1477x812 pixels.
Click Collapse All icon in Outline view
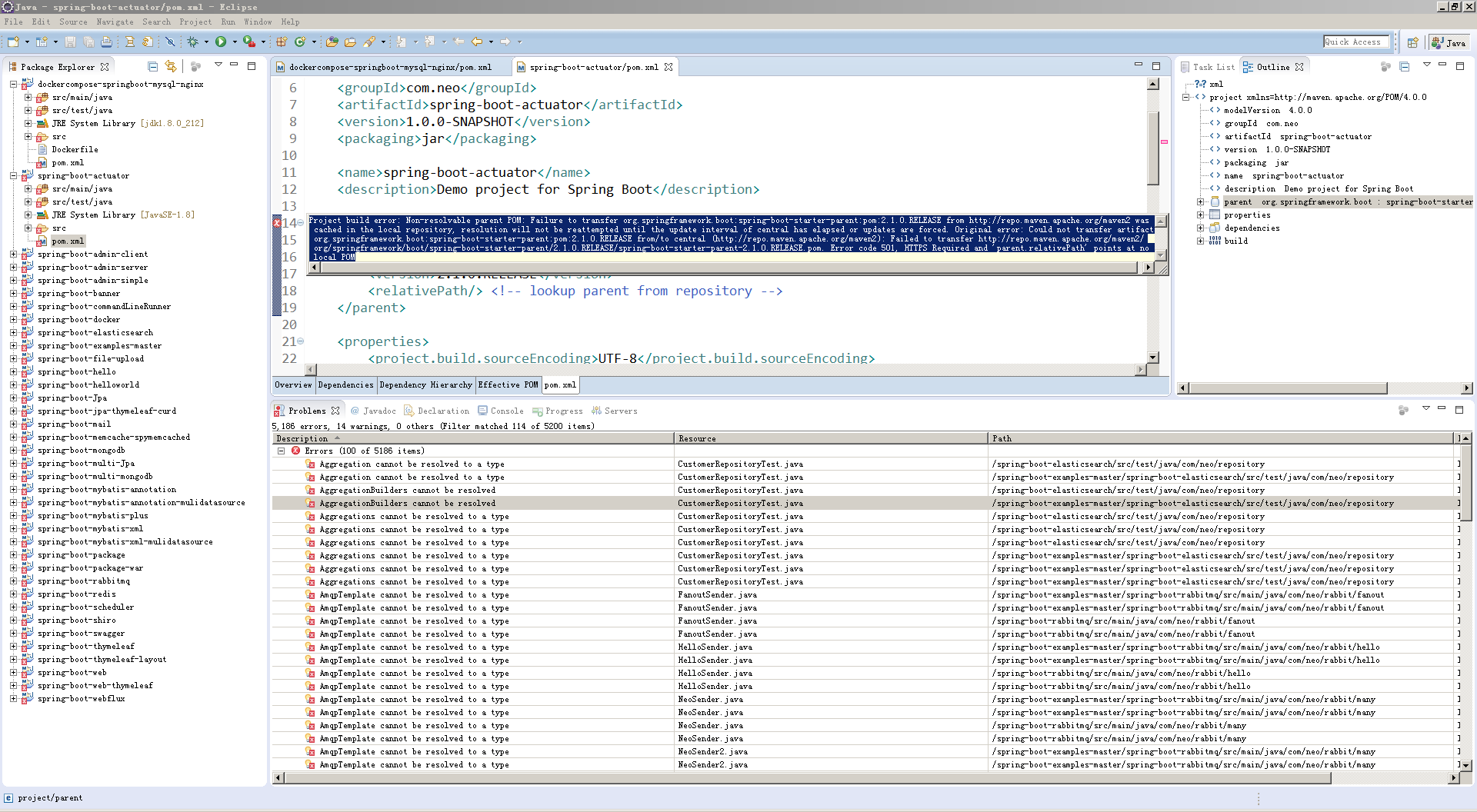[1404, 67]
